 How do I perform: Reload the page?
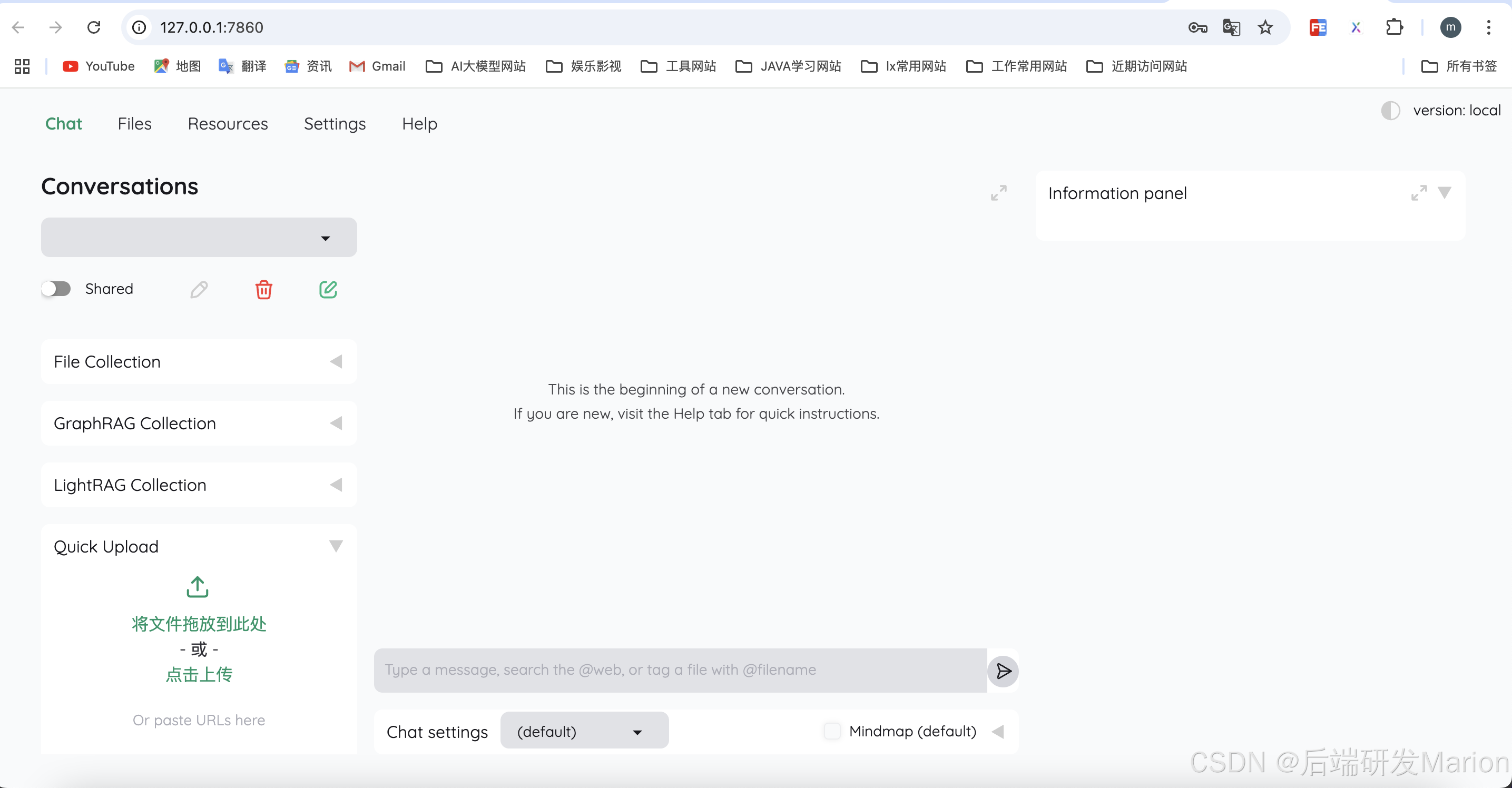tap(94, 27)
